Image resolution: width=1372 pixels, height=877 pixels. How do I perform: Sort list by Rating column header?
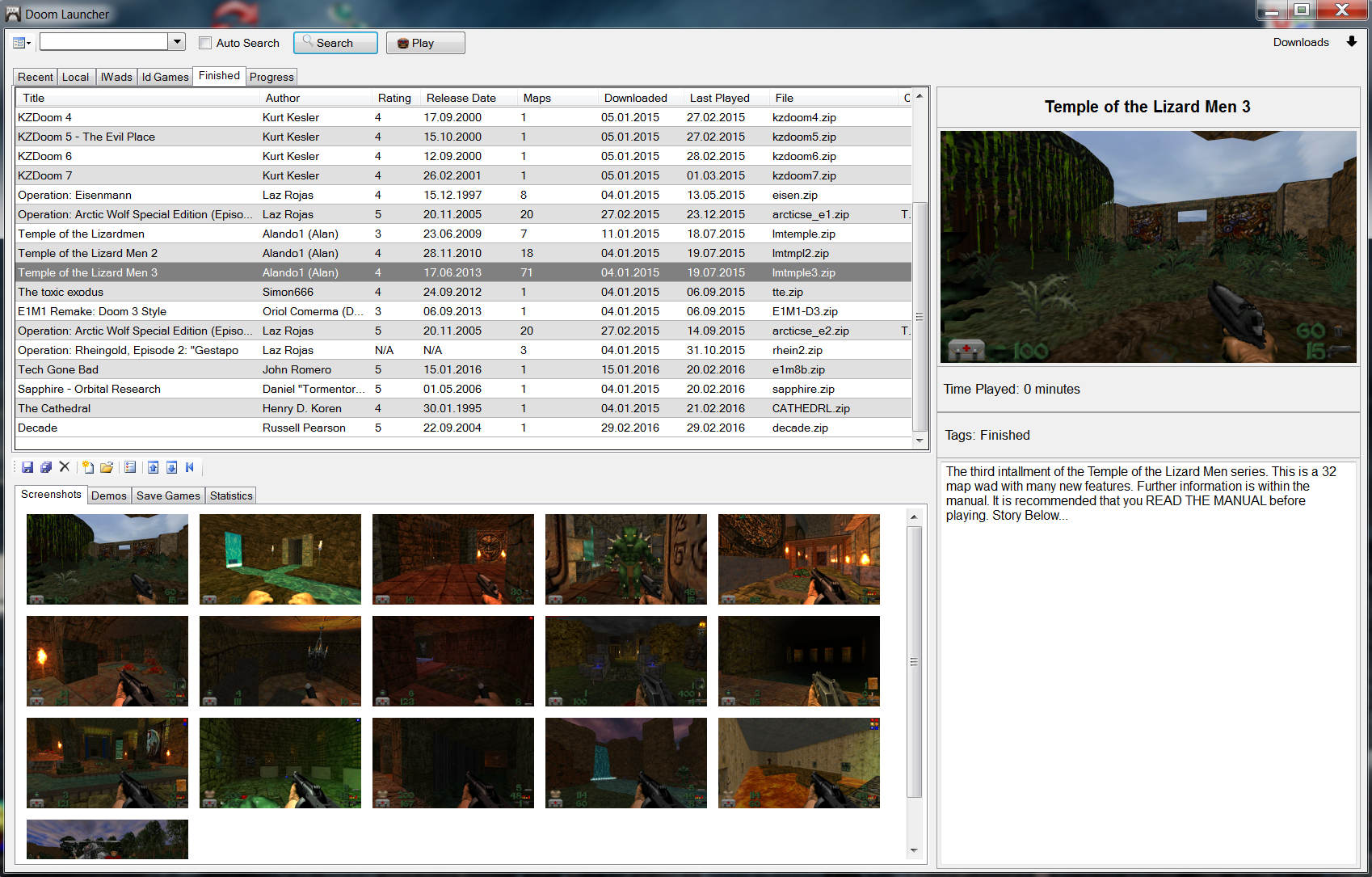tap(395, 98)
